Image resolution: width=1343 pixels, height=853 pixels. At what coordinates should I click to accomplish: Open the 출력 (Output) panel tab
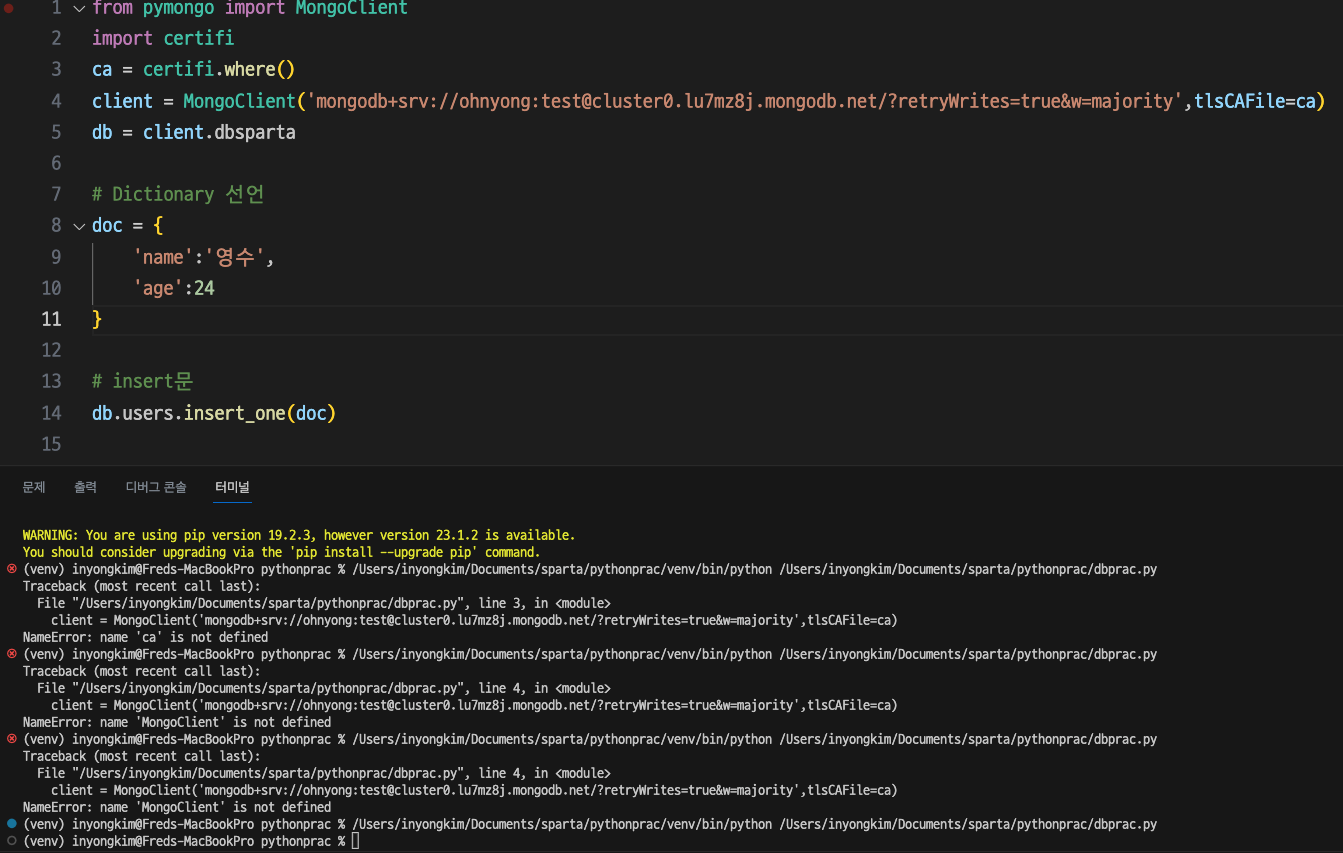pos(85,487)
